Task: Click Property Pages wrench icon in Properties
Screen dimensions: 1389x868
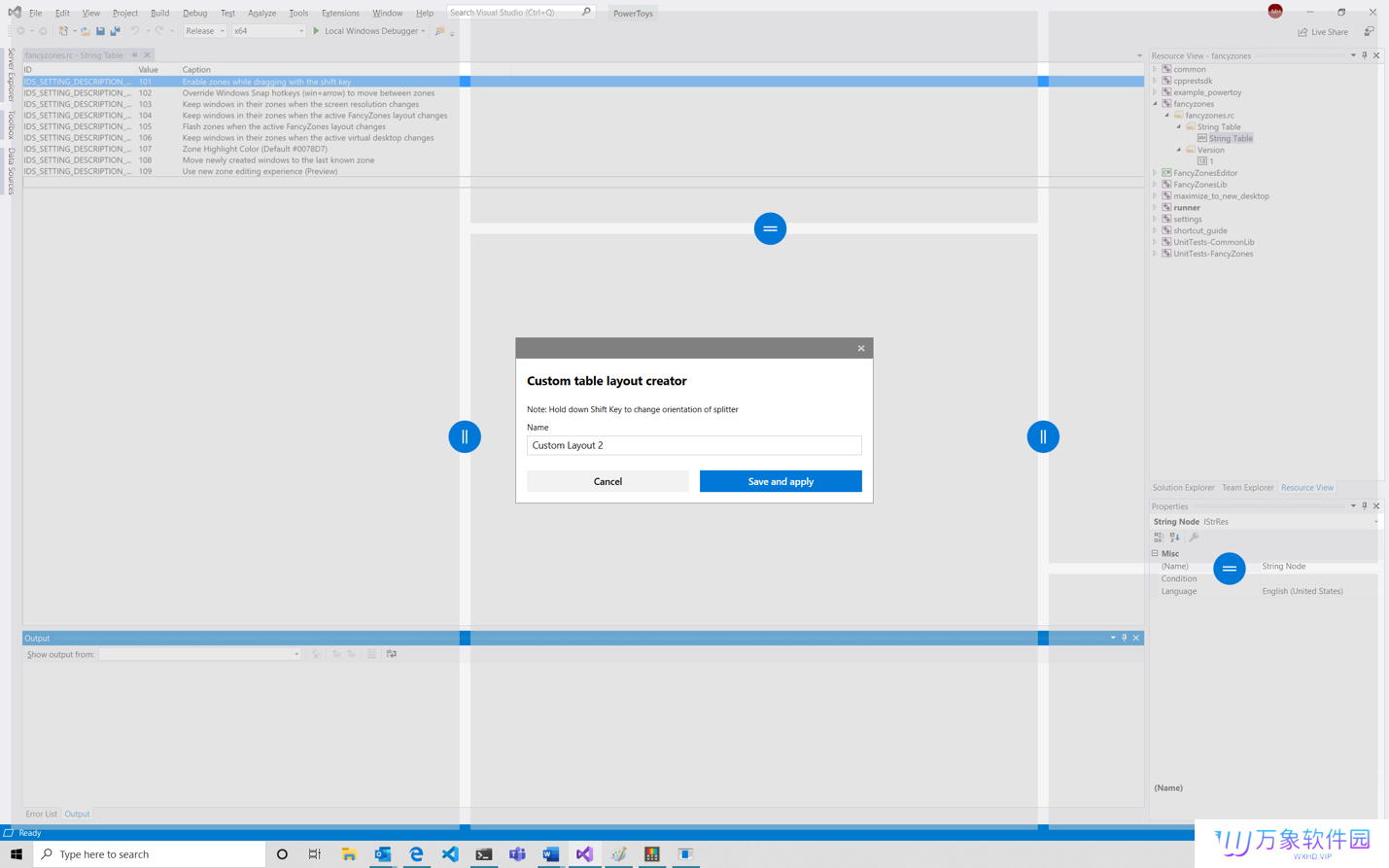Action: click(1194, 537)
